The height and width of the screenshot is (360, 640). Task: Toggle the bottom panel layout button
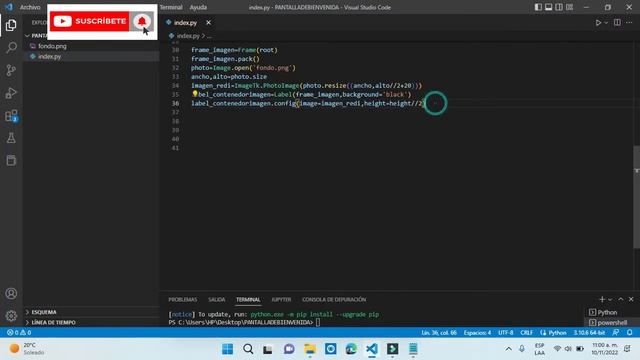pos(549,7)
